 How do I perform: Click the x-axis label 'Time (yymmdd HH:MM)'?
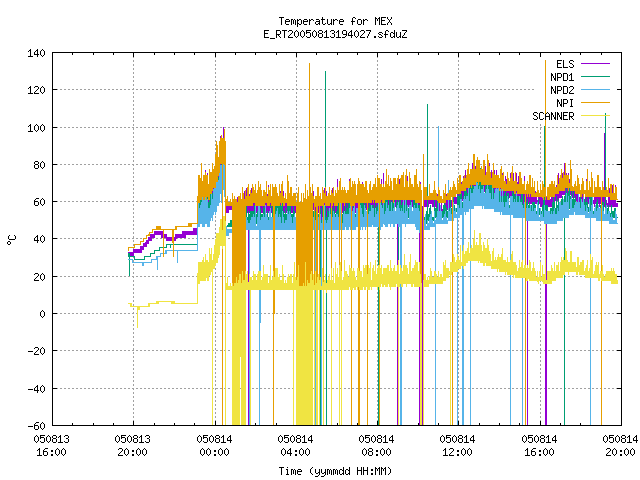tap(335, 471)
